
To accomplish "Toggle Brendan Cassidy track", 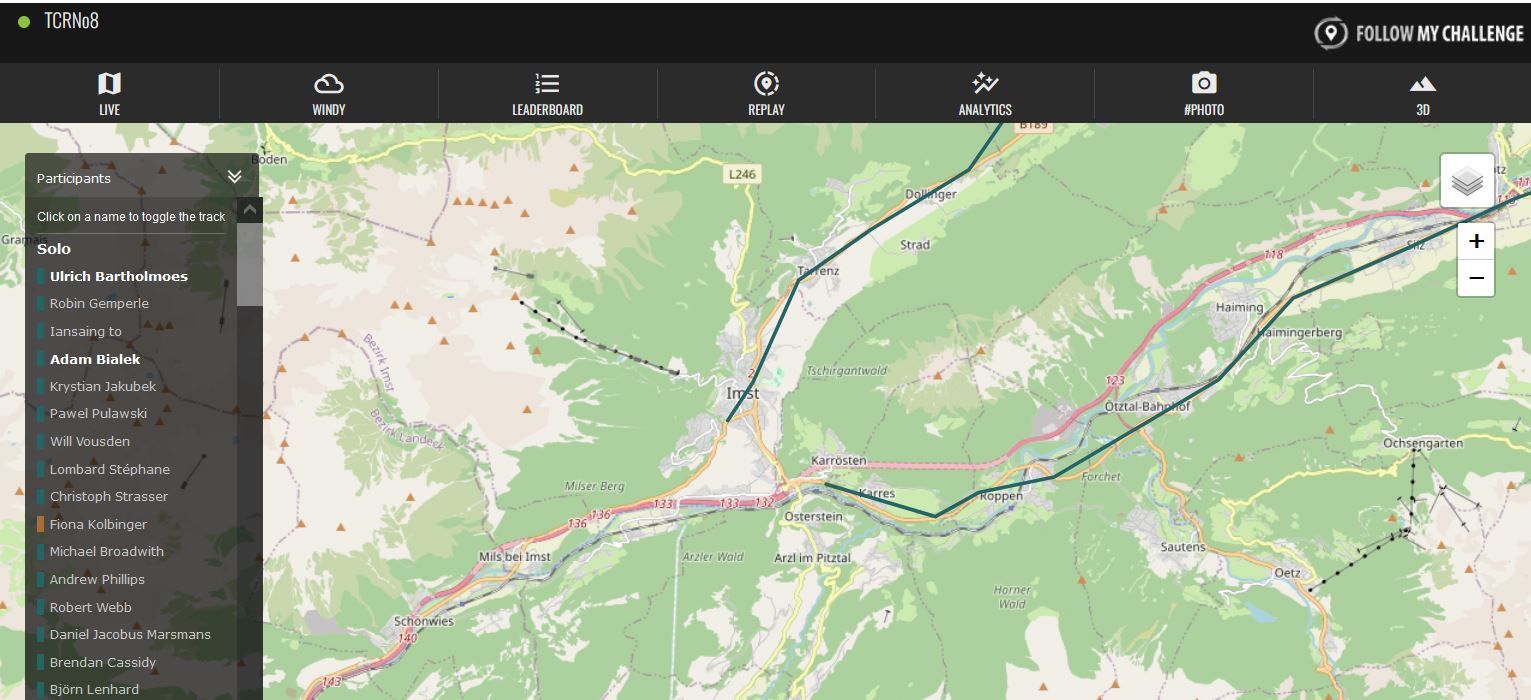I will [102, 662].
